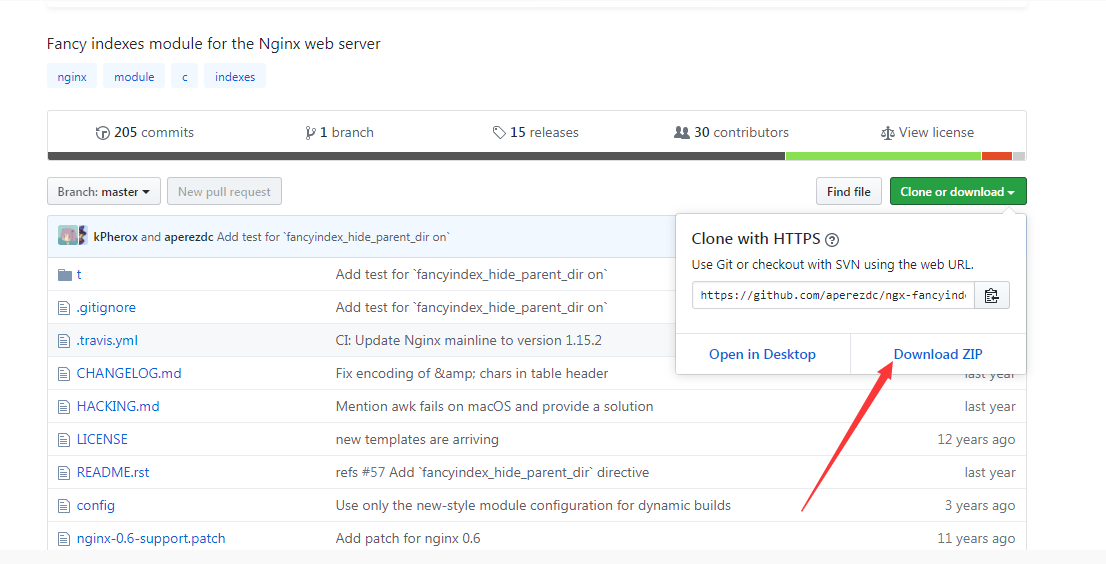Copy clone URL to clipboard icon

pyautogui.click(x=991, y=295)
